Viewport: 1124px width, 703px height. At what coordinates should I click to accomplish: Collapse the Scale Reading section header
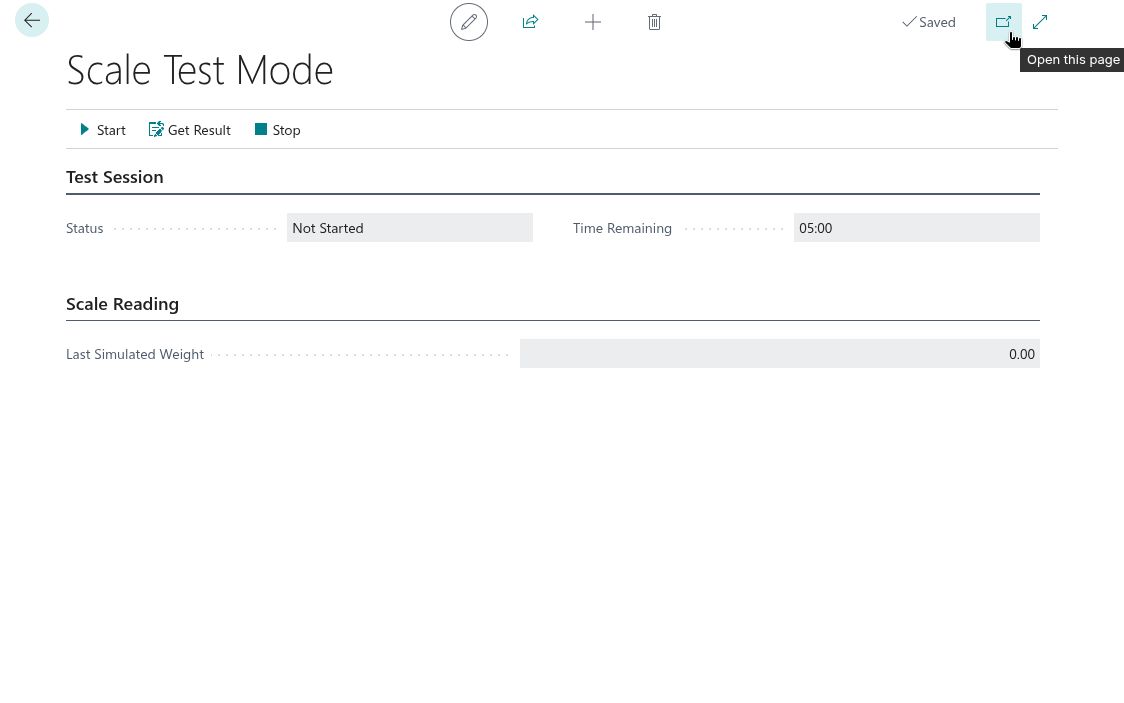(x=122, y=304)
